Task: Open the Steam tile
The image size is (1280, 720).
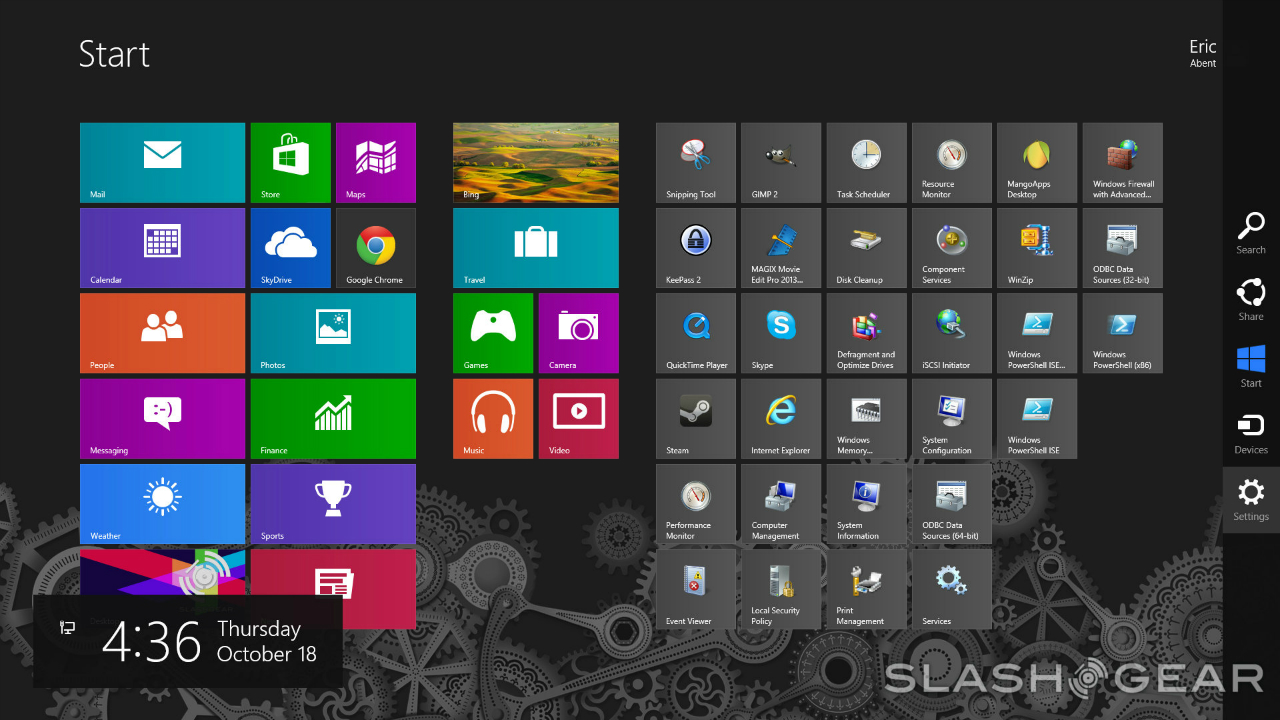Action: (x=695, y=418)
